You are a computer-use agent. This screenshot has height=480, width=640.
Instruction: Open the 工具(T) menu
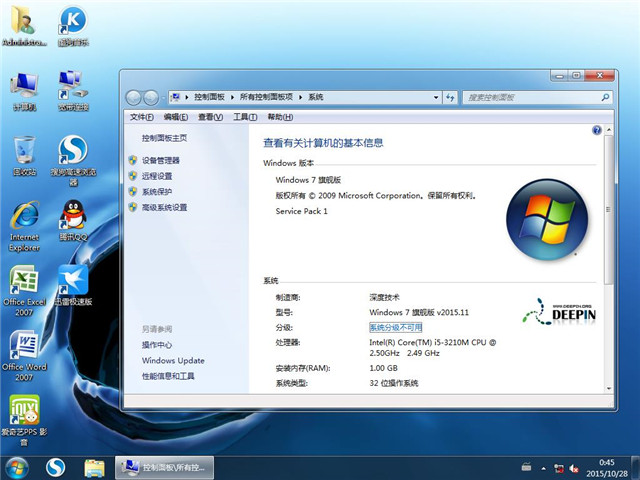click(x=245, y=117)
